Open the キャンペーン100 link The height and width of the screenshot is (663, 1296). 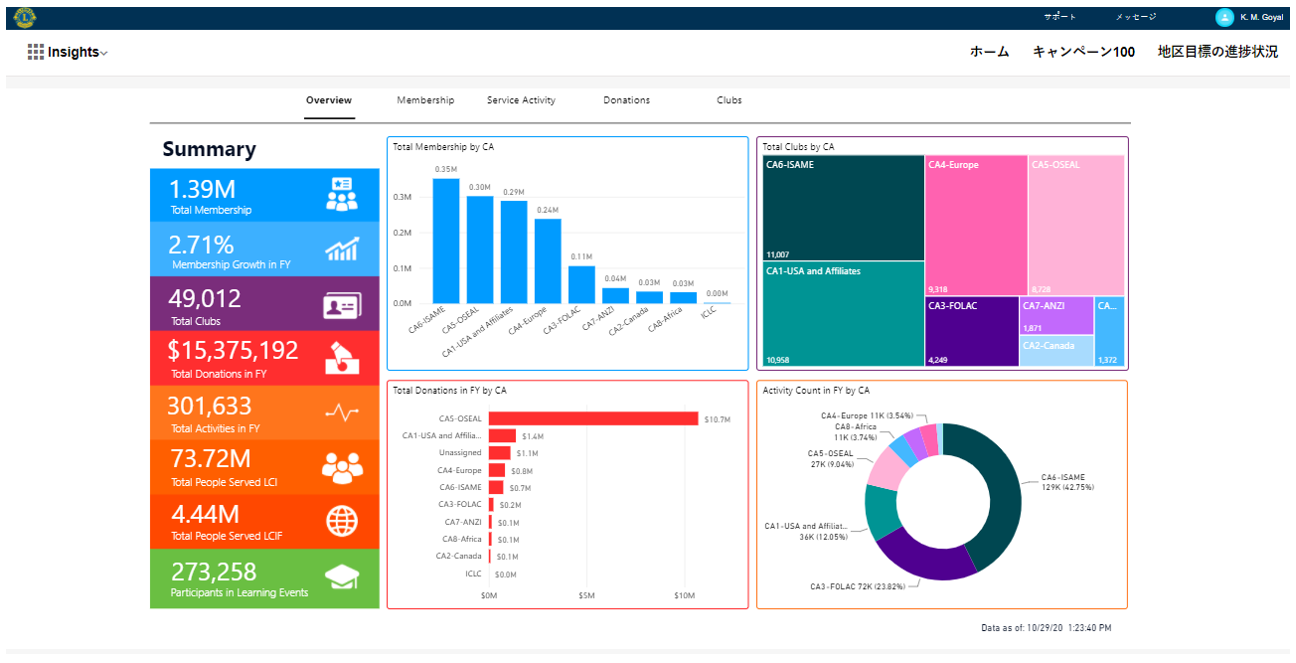coord(1083,52)
